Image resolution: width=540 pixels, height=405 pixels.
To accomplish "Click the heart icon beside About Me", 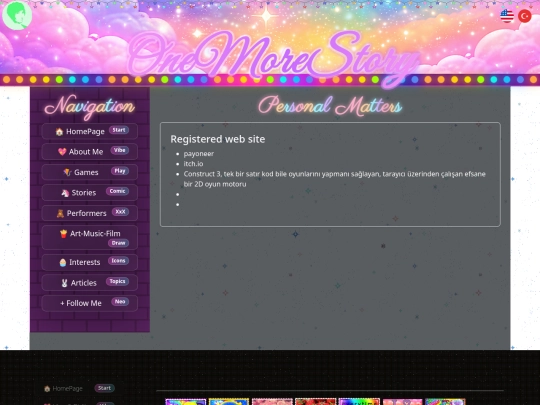I will (62, 152).
